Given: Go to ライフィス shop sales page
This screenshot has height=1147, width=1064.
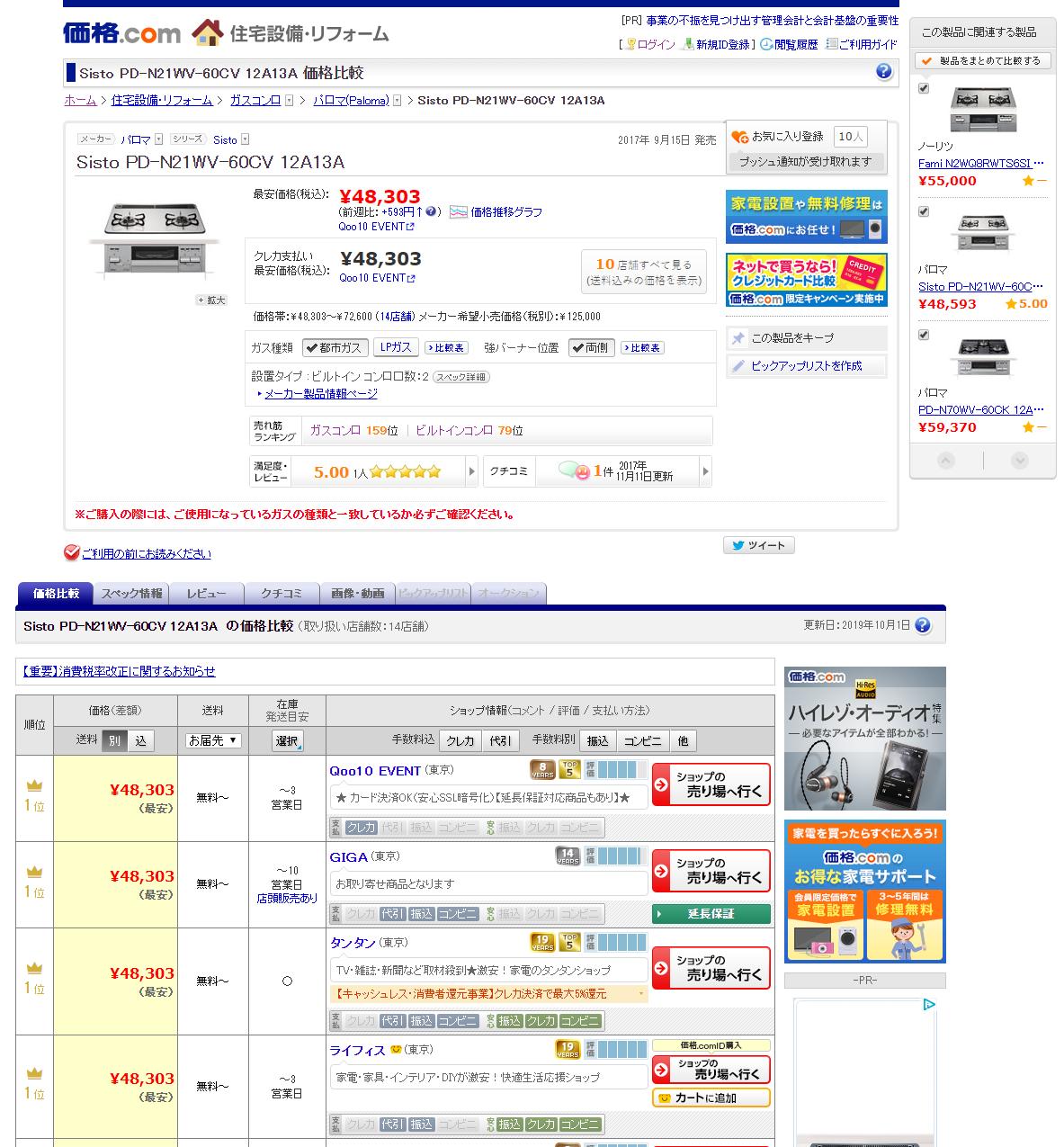Looking at the screenshot, I should pyautogui.click(x=711, y=1070).
